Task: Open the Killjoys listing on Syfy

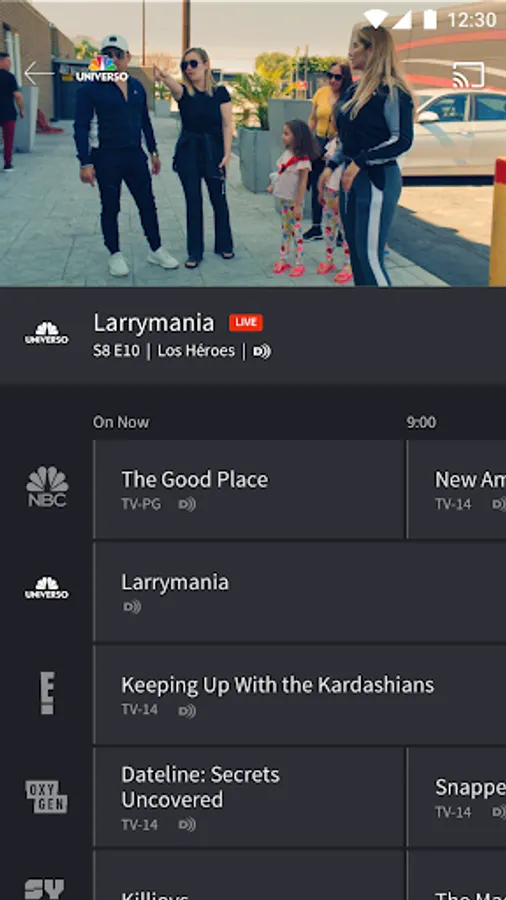Action: click(249, 876)
